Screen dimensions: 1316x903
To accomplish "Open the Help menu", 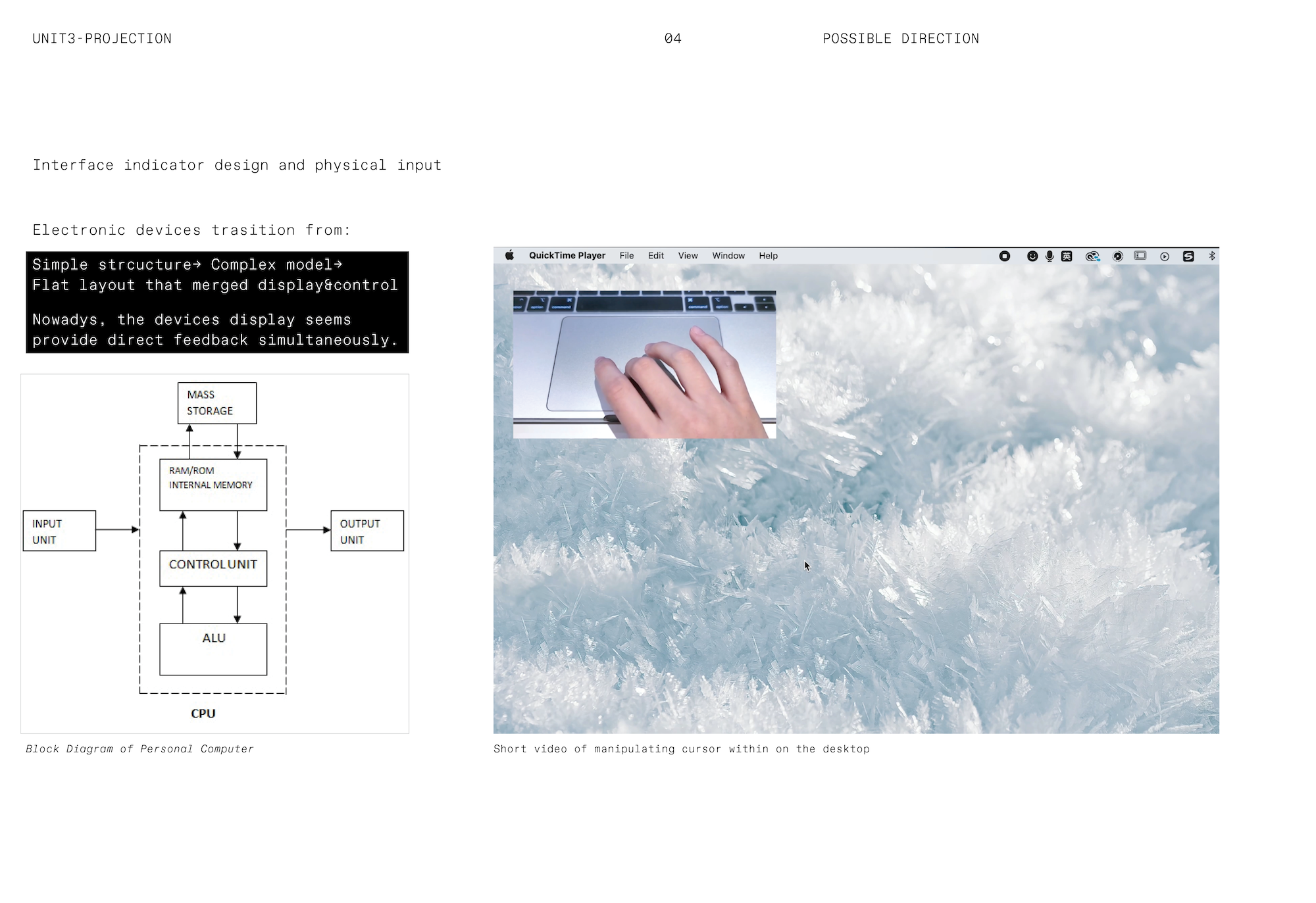I will click(768, 256).
